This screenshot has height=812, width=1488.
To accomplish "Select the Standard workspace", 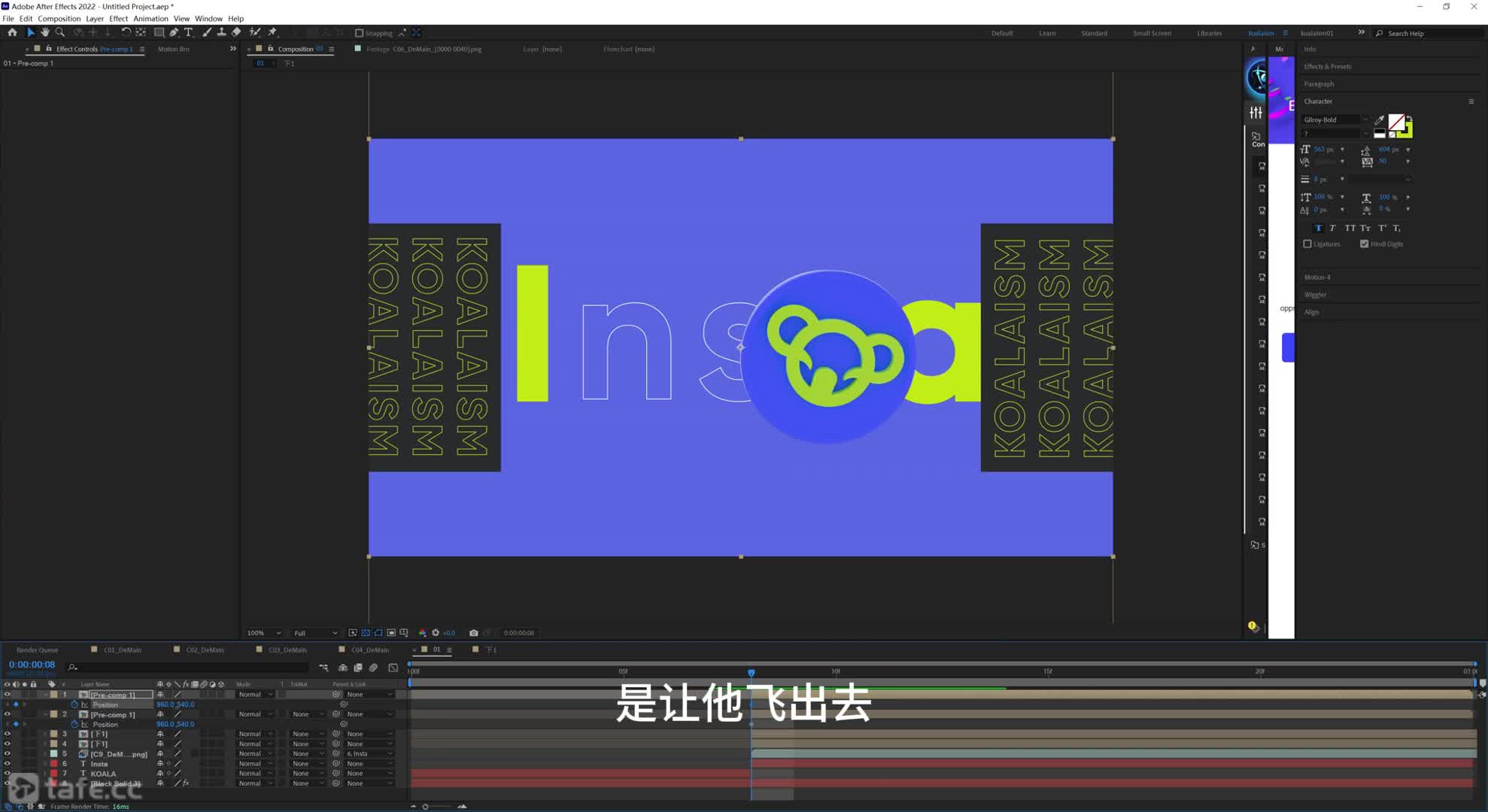I will 1094,33.
